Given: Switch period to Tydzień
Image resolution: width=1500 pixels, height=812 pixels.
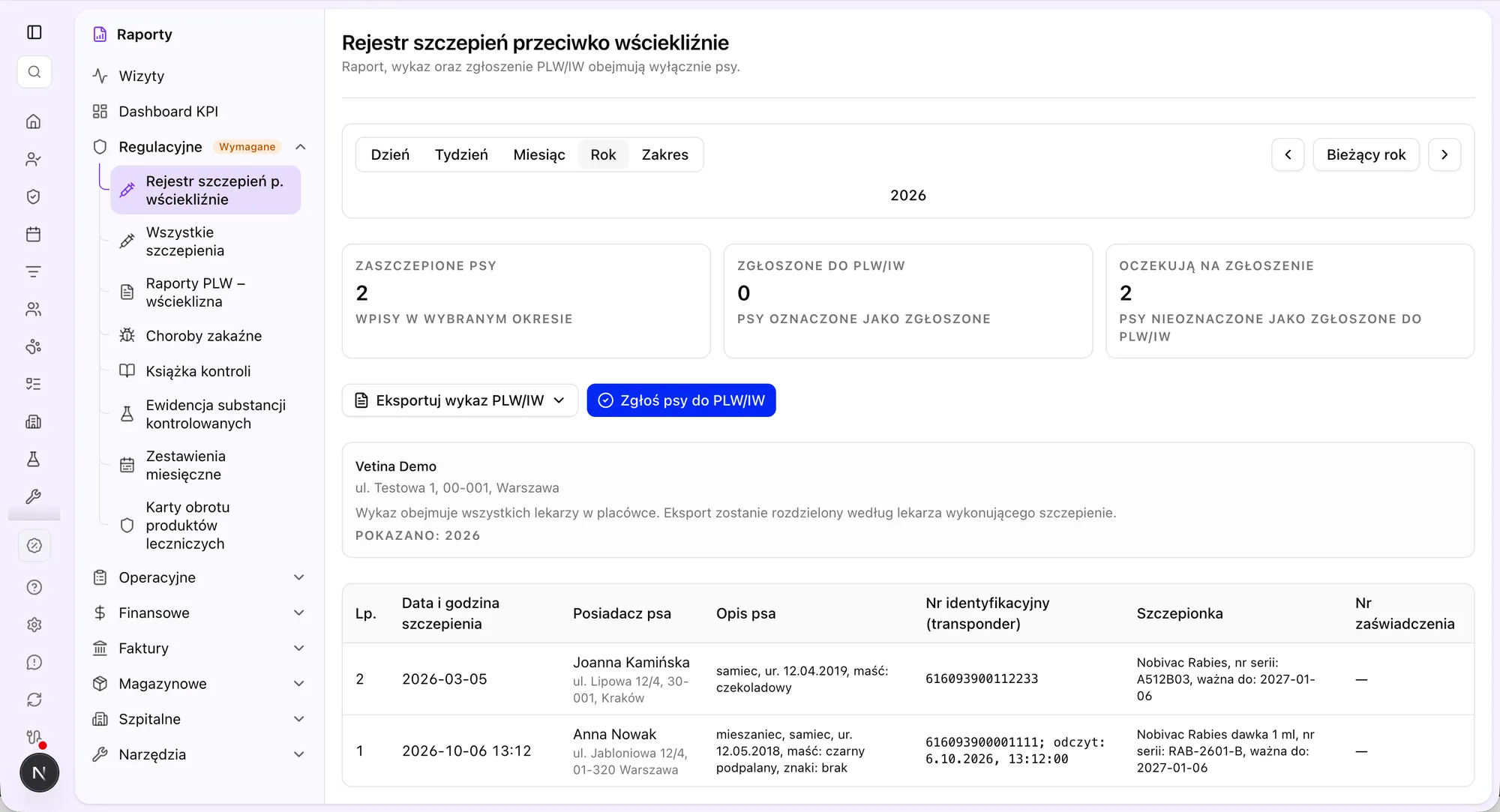Looking at the screenshot, I should pyautogui.click(x=461, y=154).
